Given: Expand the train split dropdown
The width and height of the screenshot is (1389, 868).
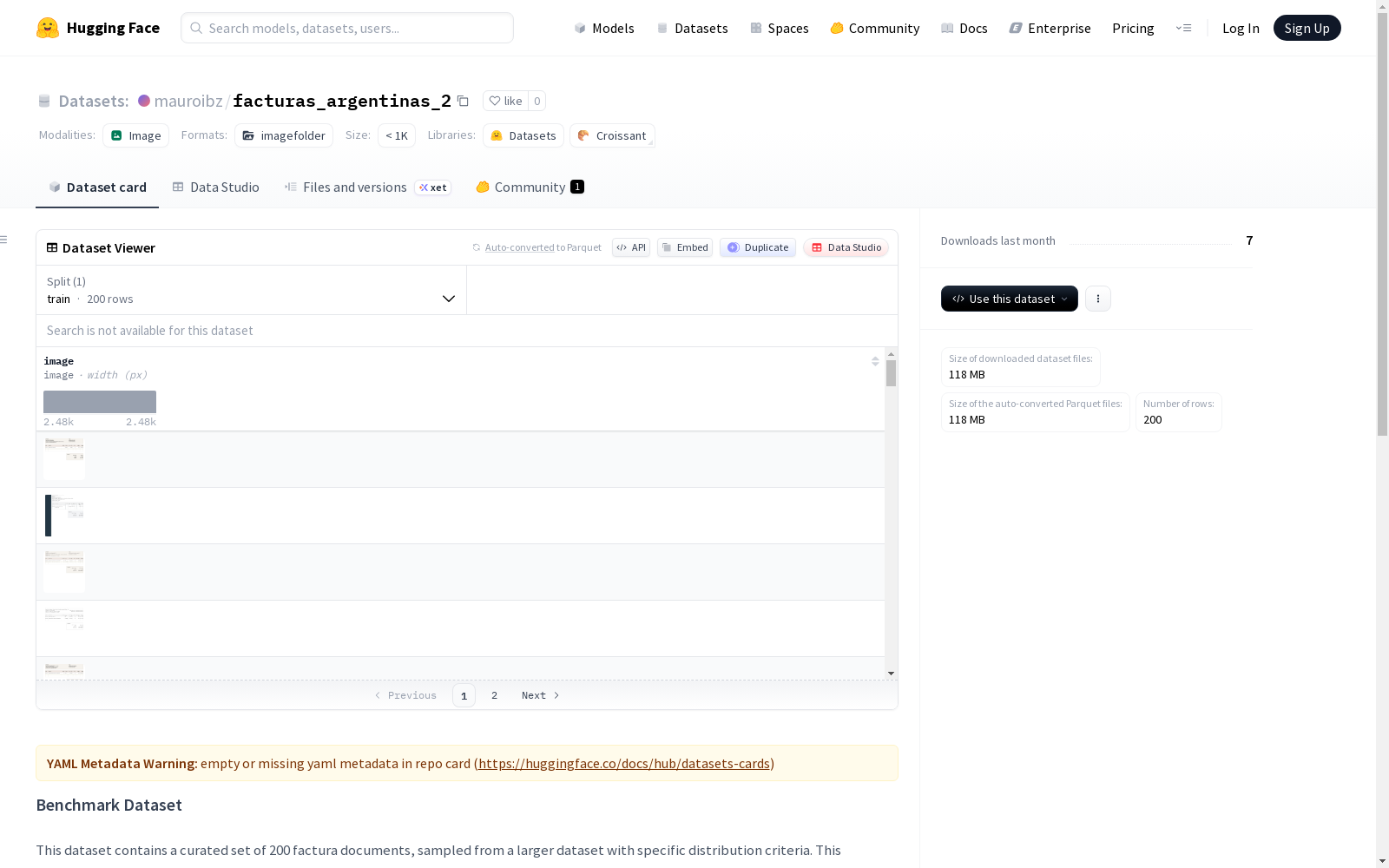Looking at the screenshot, I should [252, 290].
